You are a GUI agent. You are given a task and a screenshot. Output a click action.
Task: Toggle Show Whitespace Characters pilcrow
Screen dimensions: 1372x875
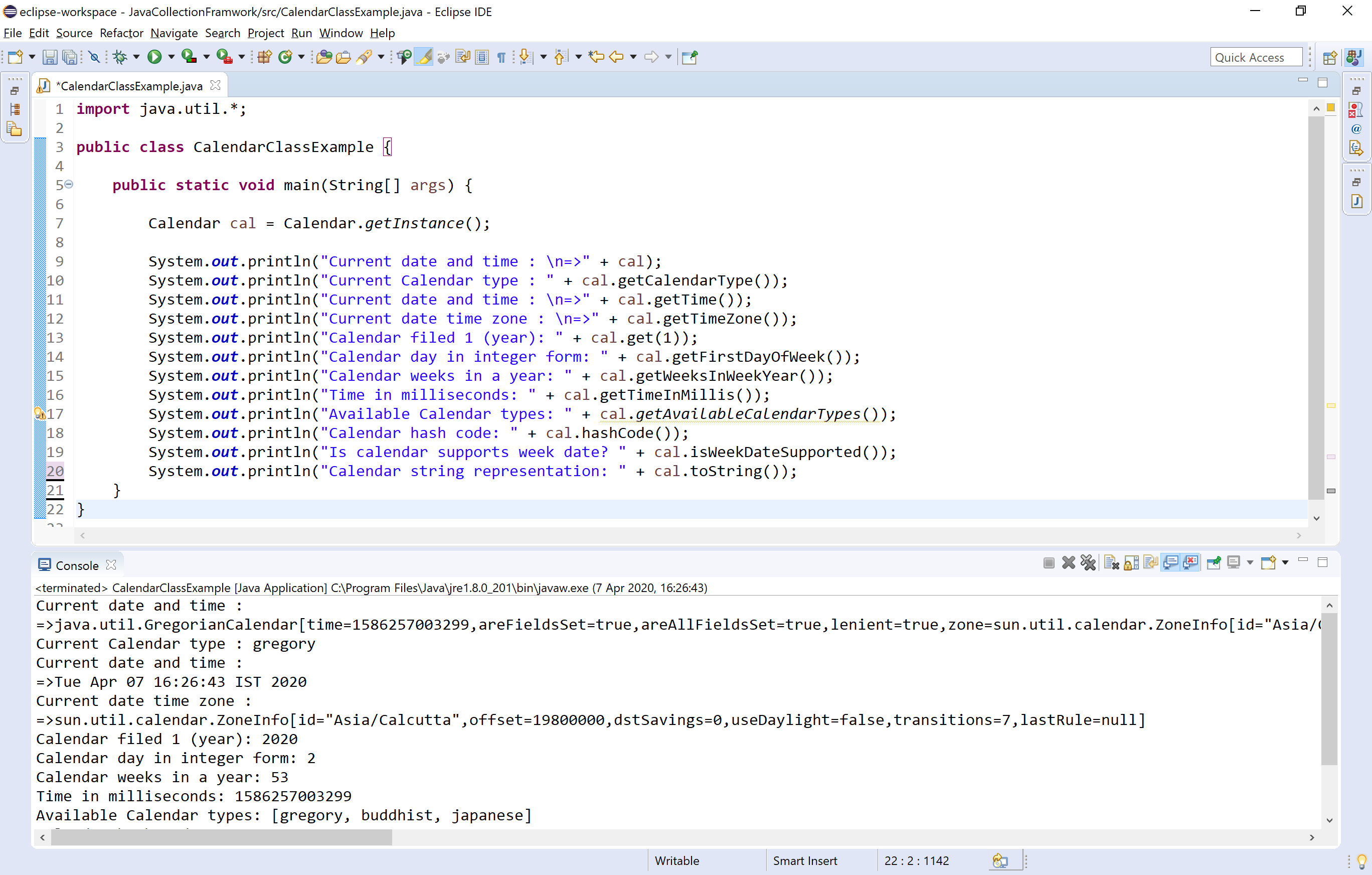pos(501,57)
